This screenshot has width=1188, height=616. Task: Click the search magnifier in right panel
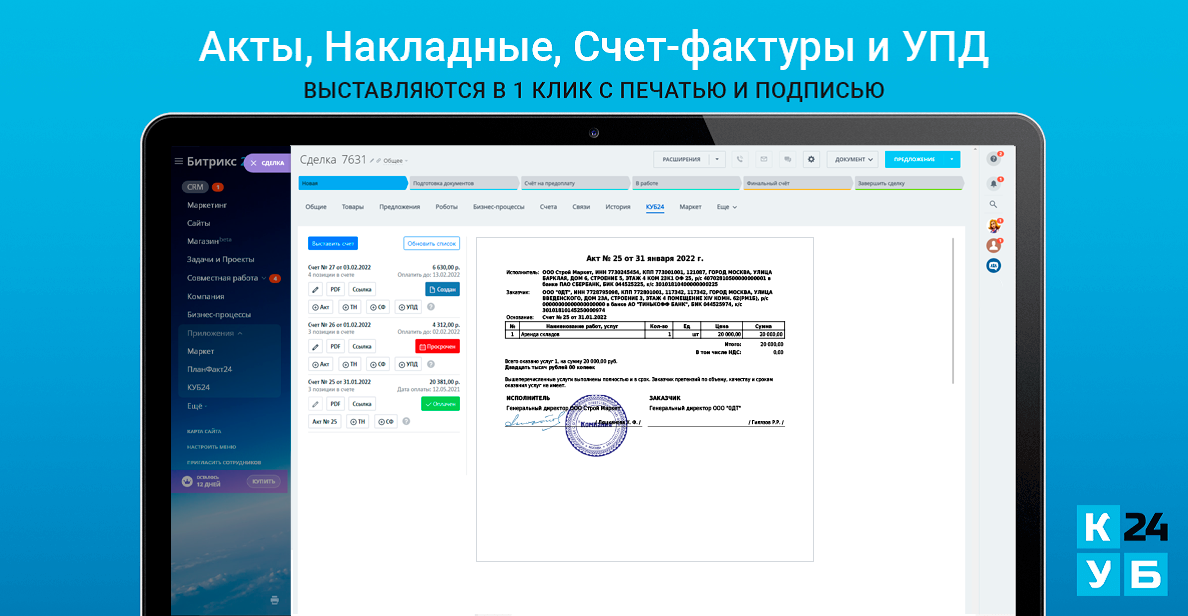tap(993, 205)
